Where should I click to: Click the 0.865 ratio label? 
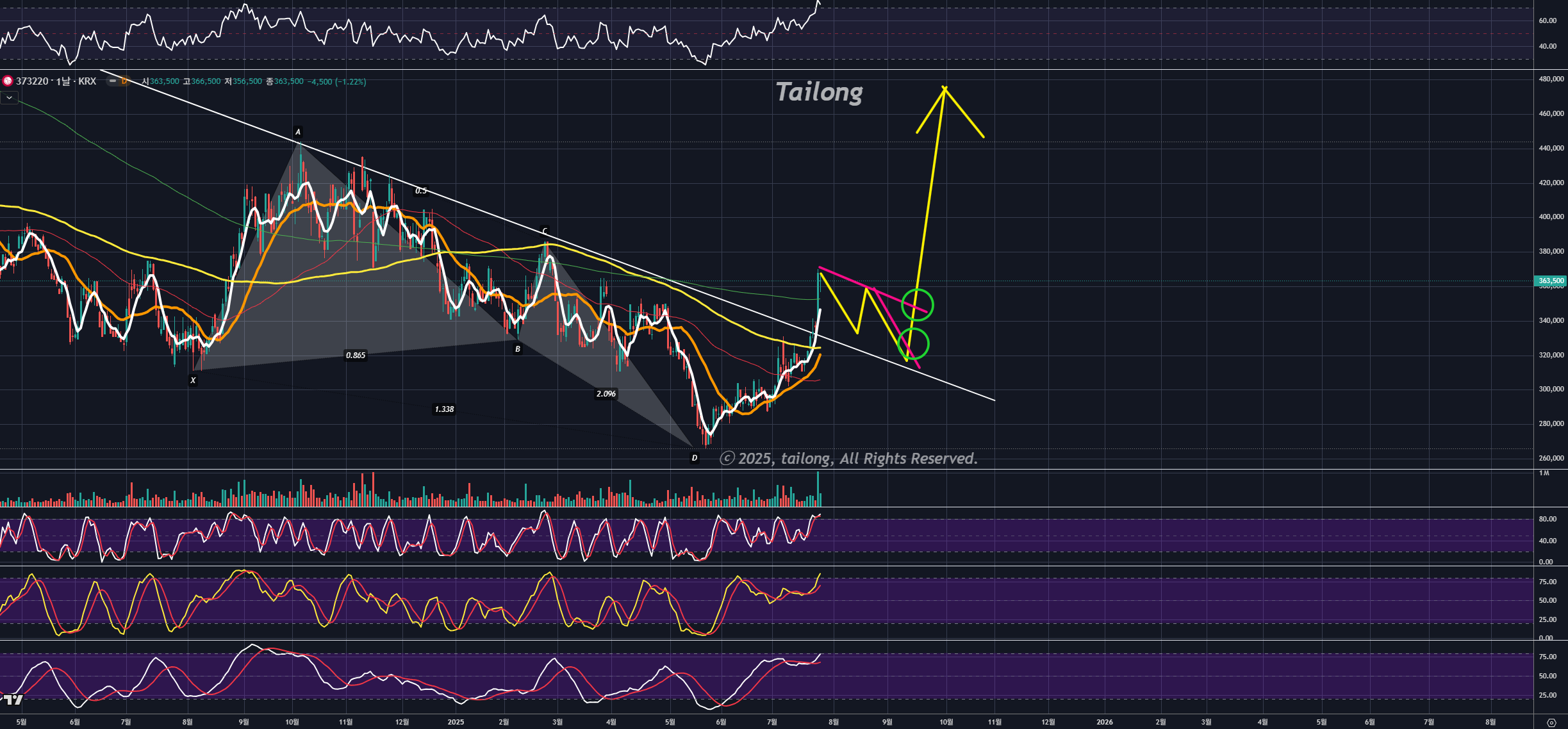coord(356,356)
